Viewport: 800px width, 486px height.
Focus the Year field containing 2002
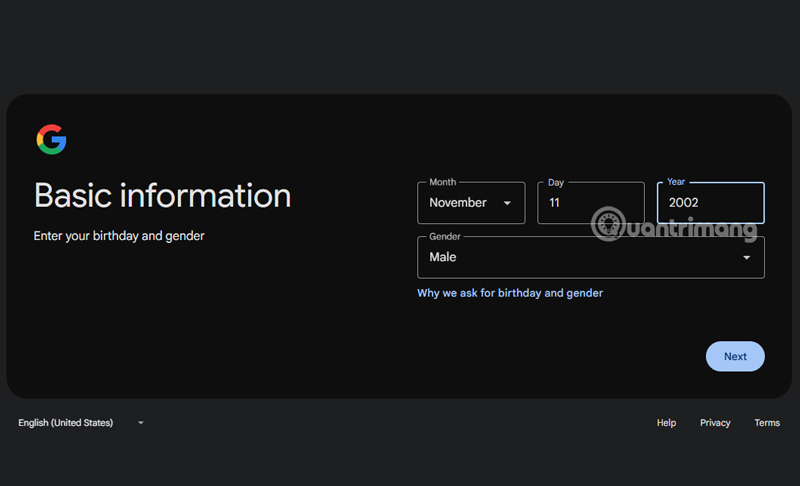coord(710,203)
